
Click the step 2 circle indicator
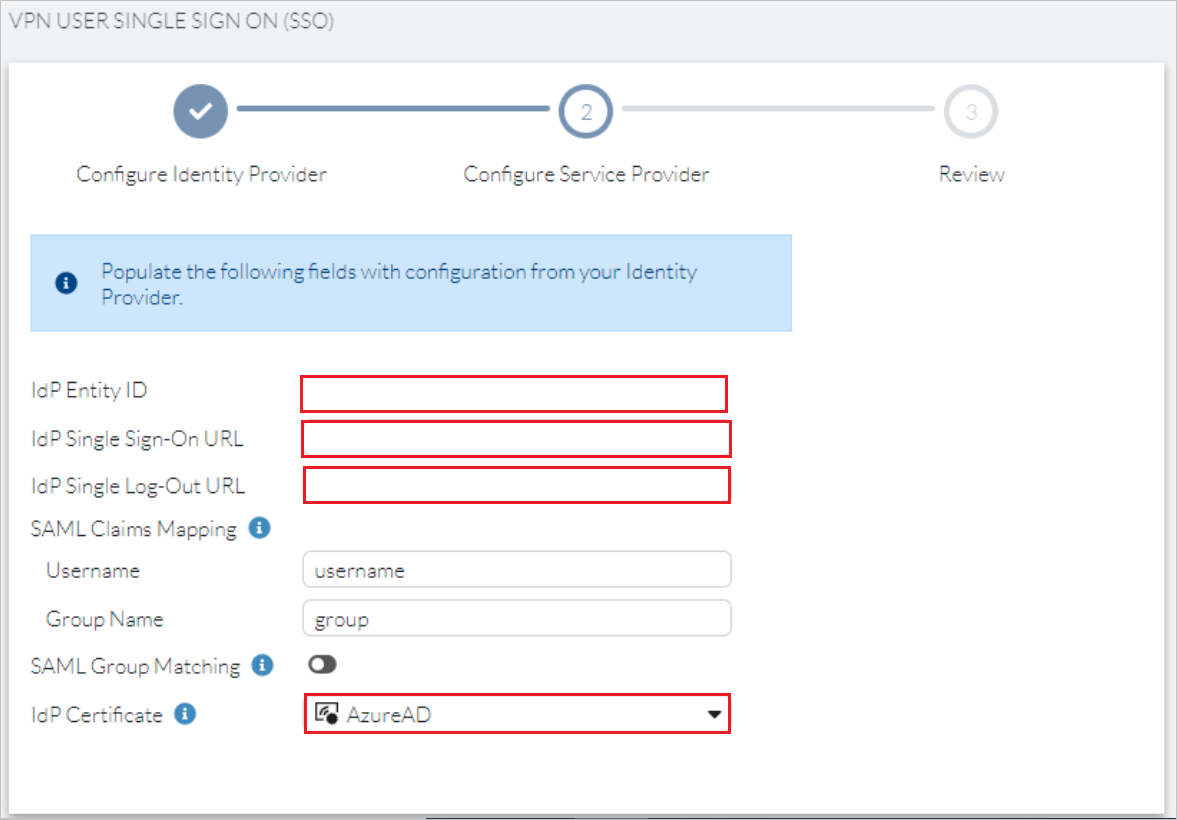(586, 111)
